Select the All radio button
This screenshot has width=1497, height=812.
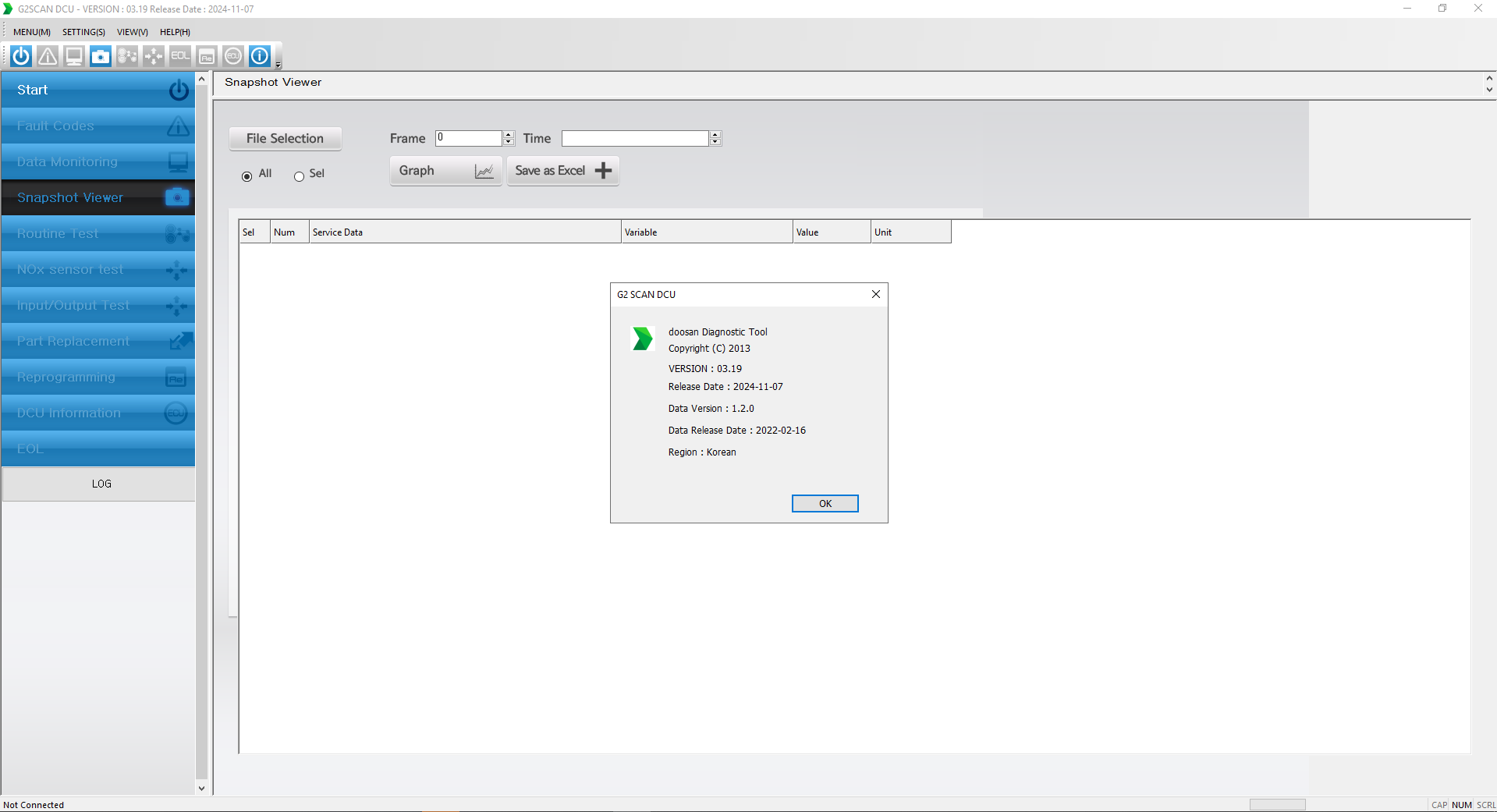[247, 176]
